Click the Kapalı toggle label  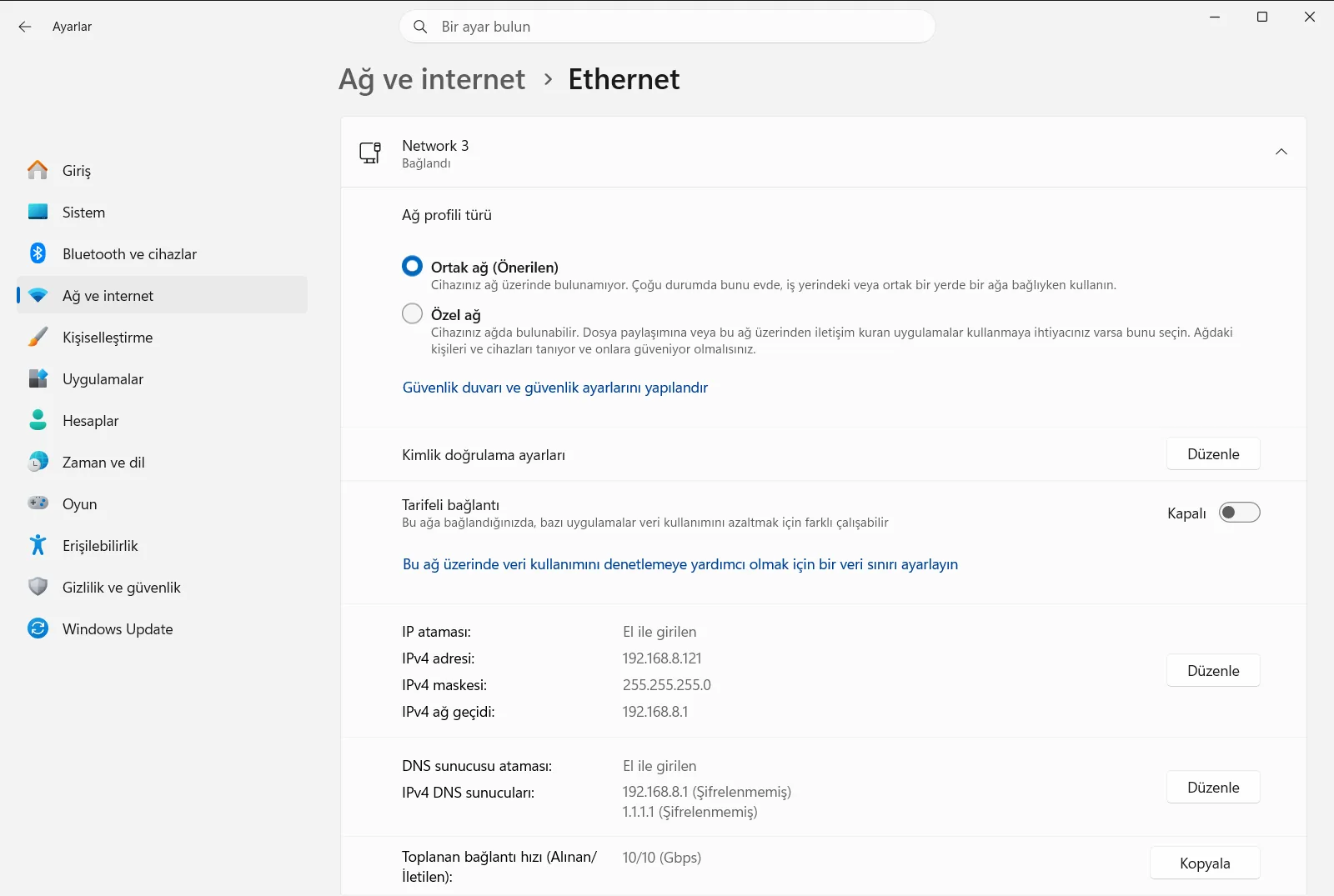pyautogui.click(x=1186, y=513)
